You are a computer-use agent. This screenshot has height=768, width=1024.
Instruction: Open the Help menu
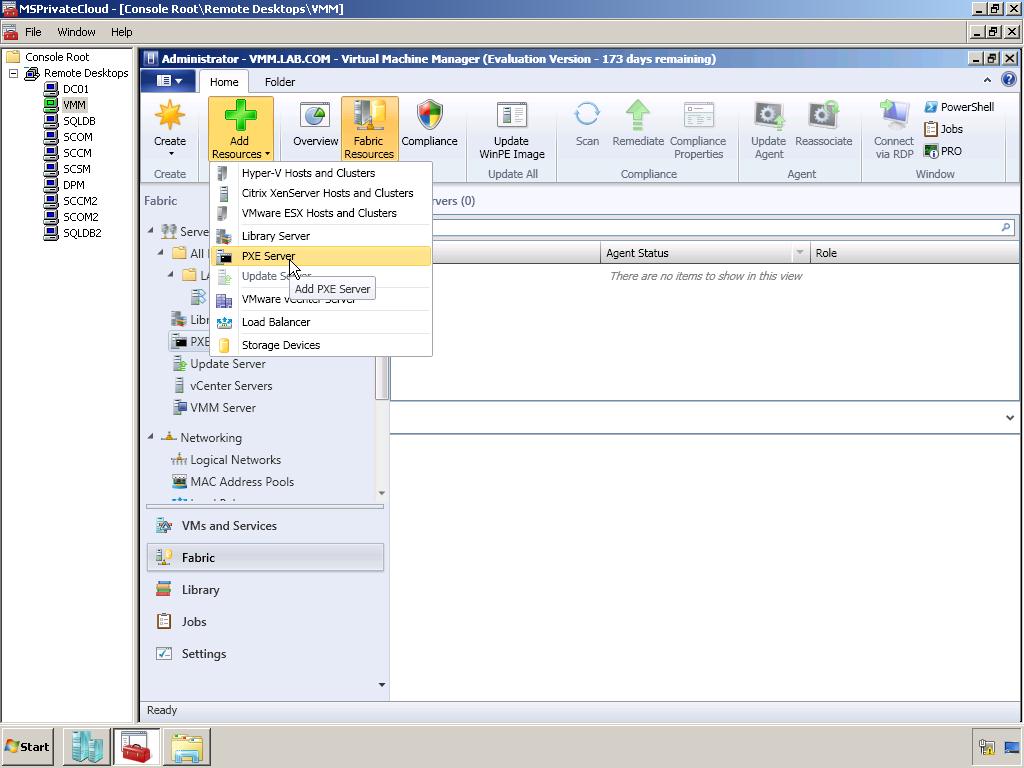[x=121, y=32]
